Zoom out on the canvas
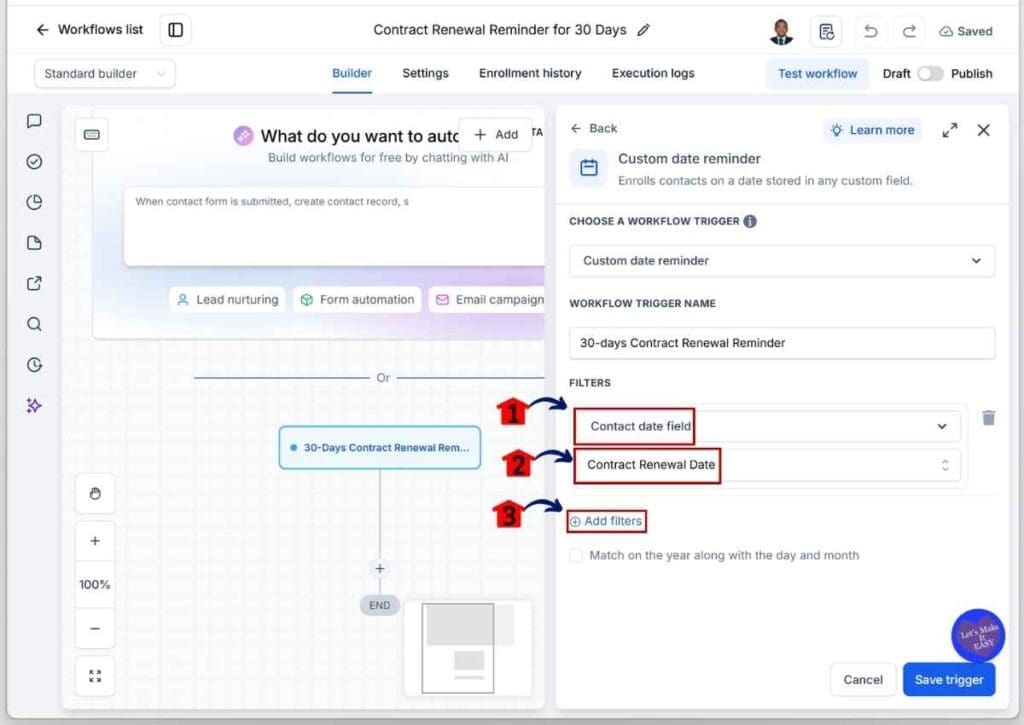The height and width of the screenshot is (725, 1024). click(x=95, y=628)
